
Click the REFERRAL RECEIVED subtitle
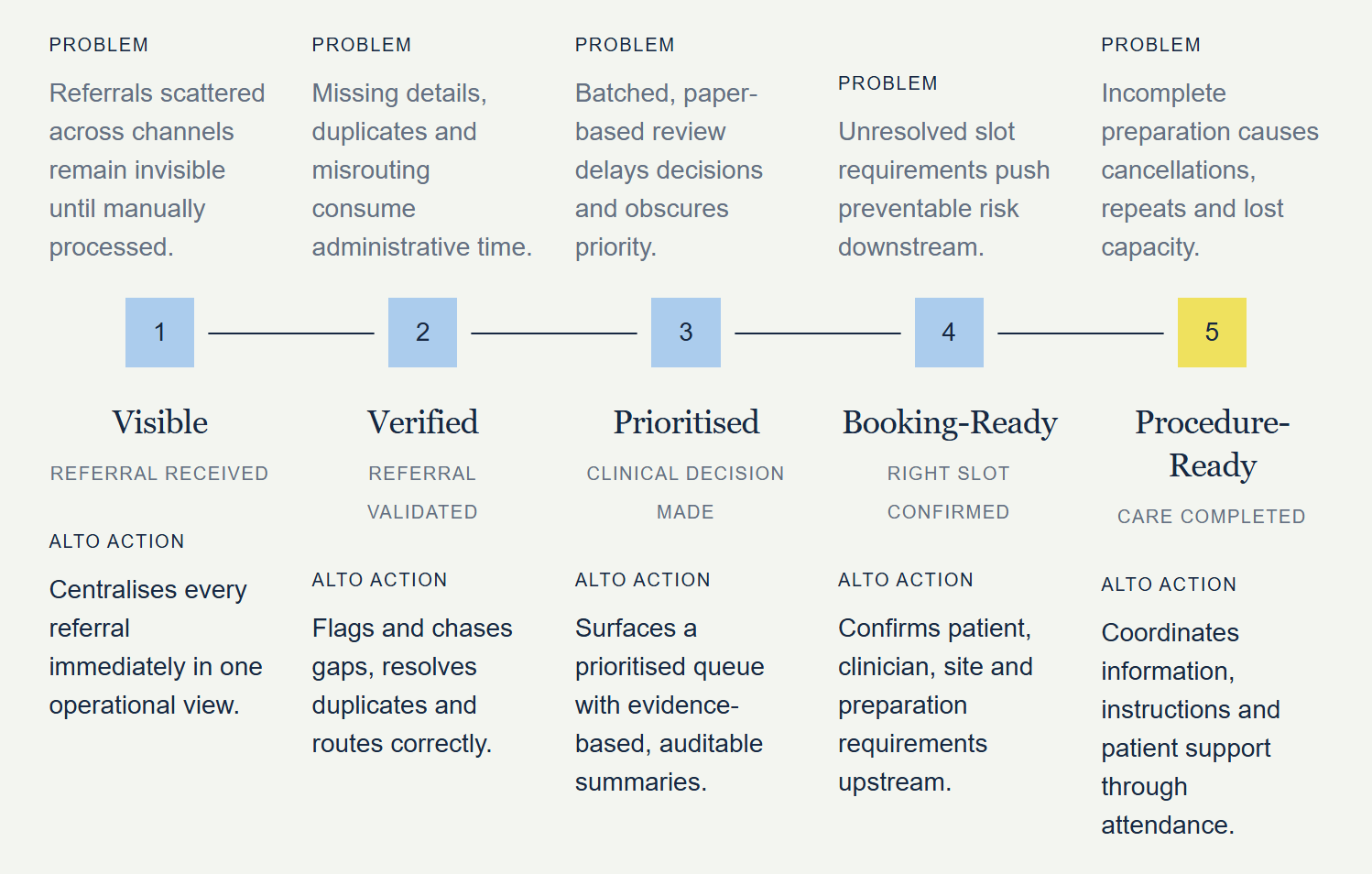[x=159, y=474]
